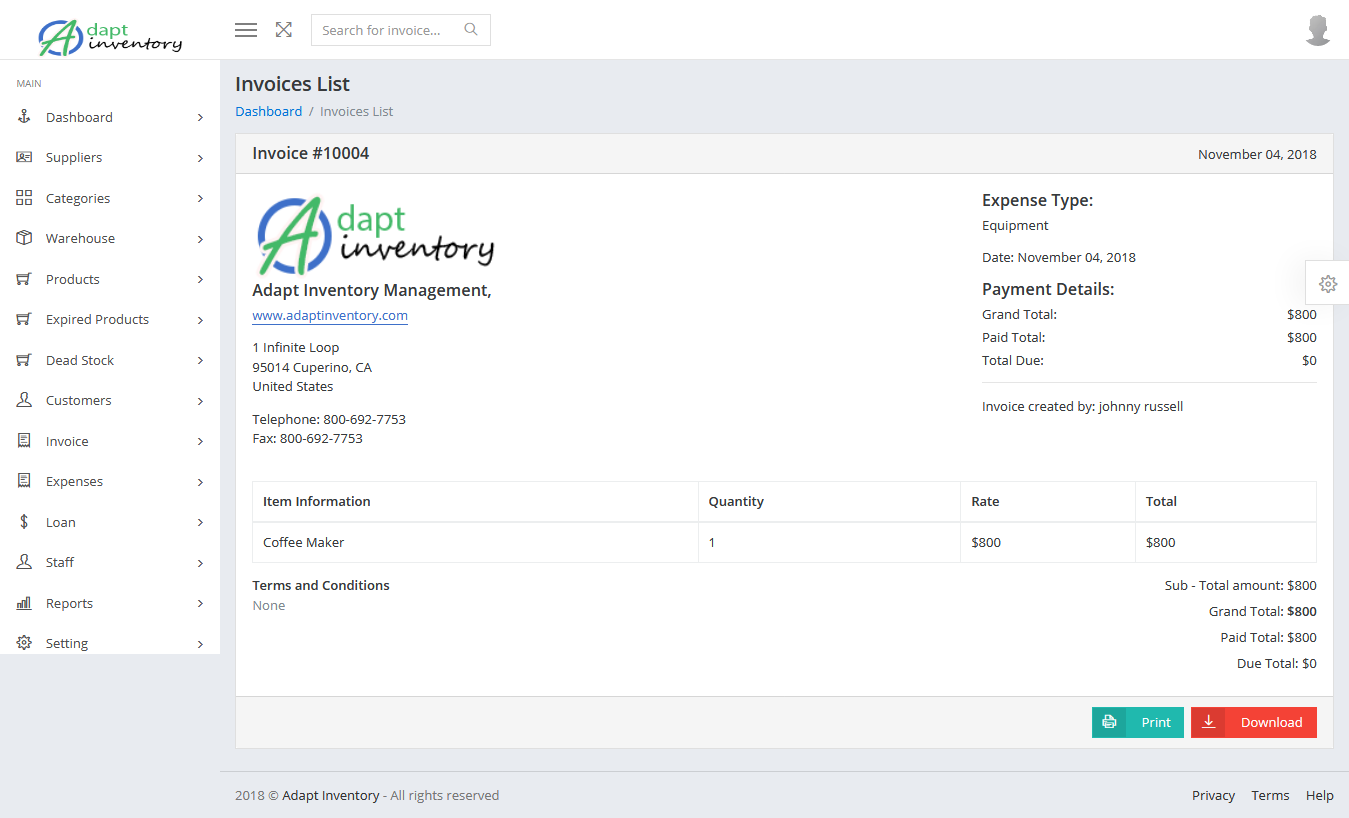Open www.adaptinventory.com link
This screenshot has width=1349, height=818.
330,316
